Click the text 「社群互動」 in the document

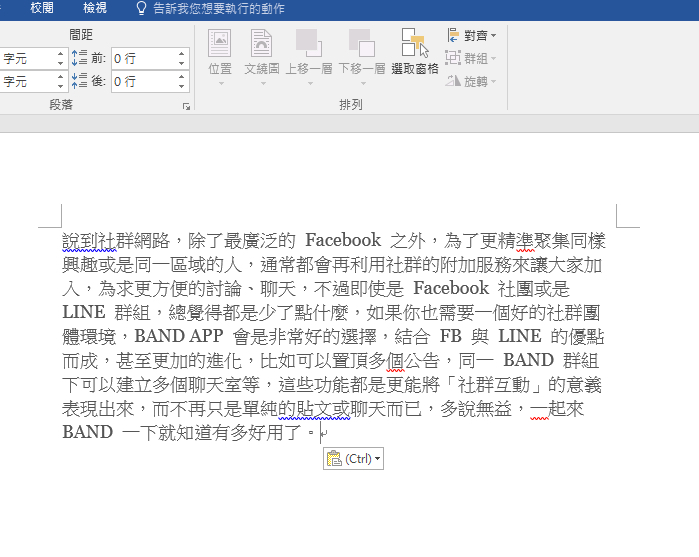tap(493, 384)
